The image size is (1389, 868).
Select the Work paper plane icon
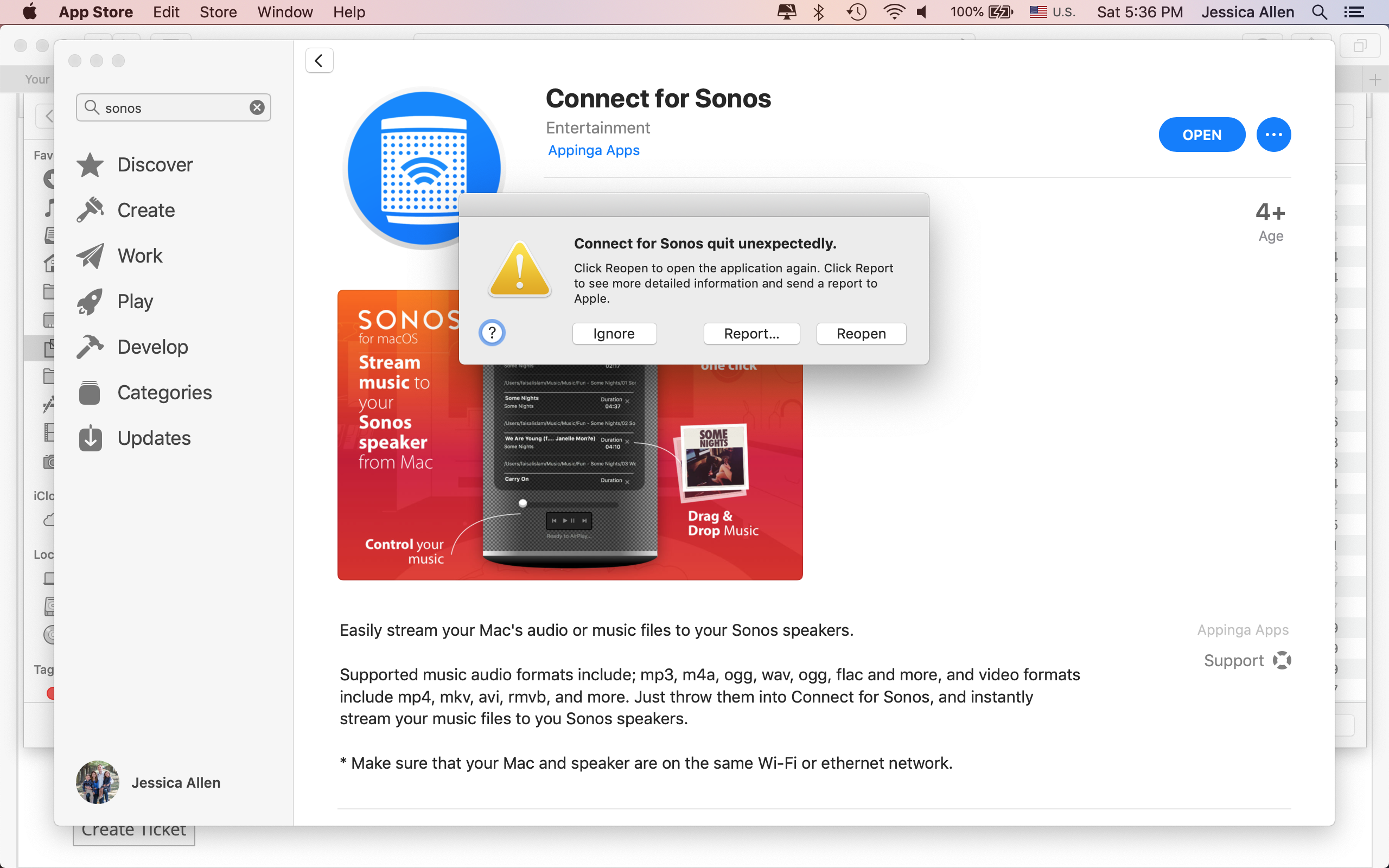pyautogui.click(x=90, y=256)
